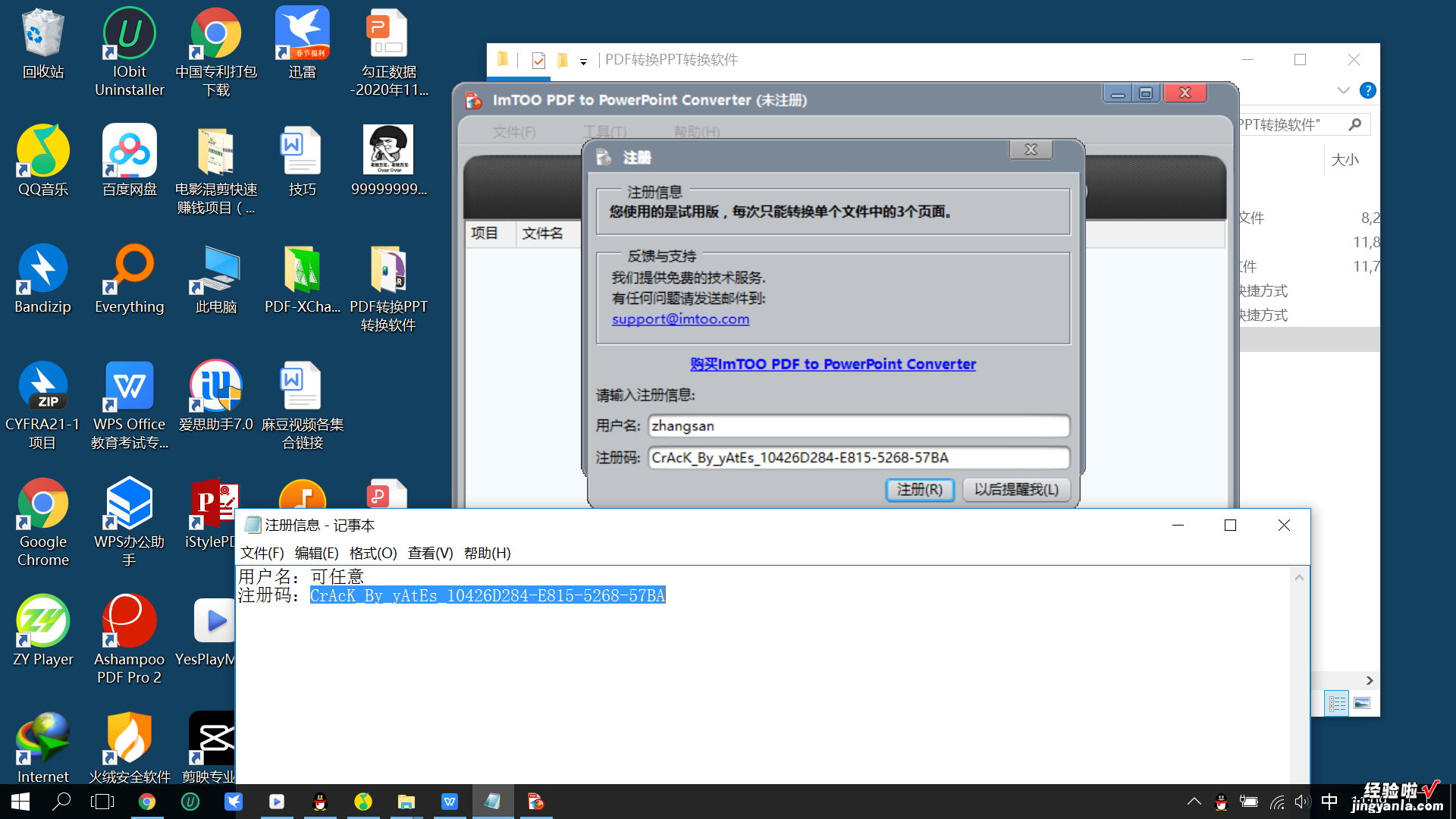Open the 技巧 document icon
This screenshot has width=1456, height=819.
click(x=302, y=161)
